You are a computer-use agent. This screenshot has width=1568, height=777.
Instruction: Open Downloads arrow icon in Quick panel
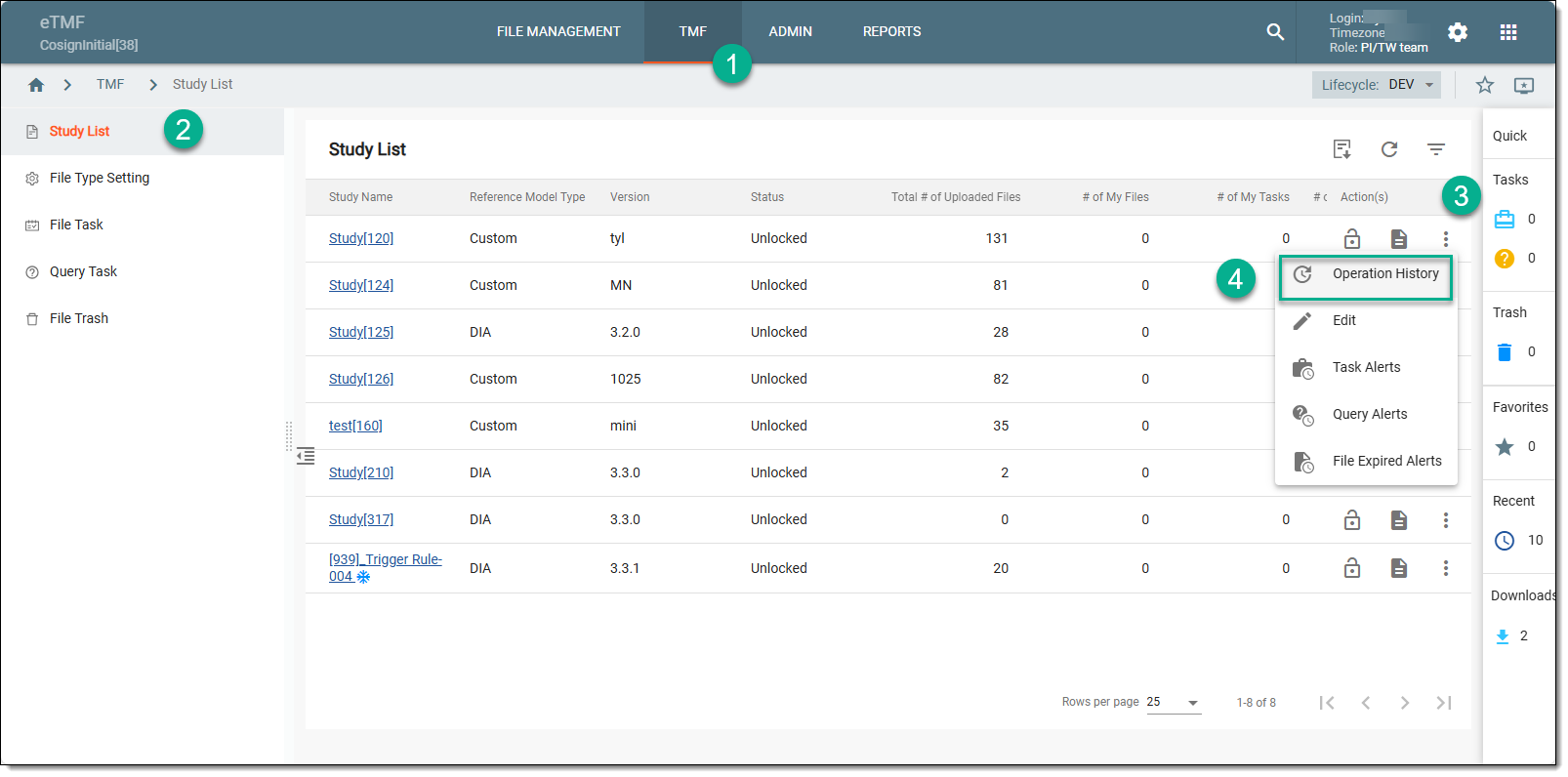coord(1503,636)
